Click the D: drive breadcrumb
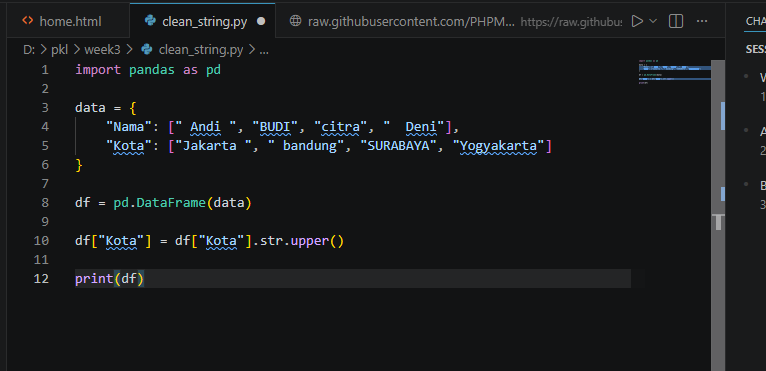Viewport: 766px width, 371px height. tap(29, 49)
